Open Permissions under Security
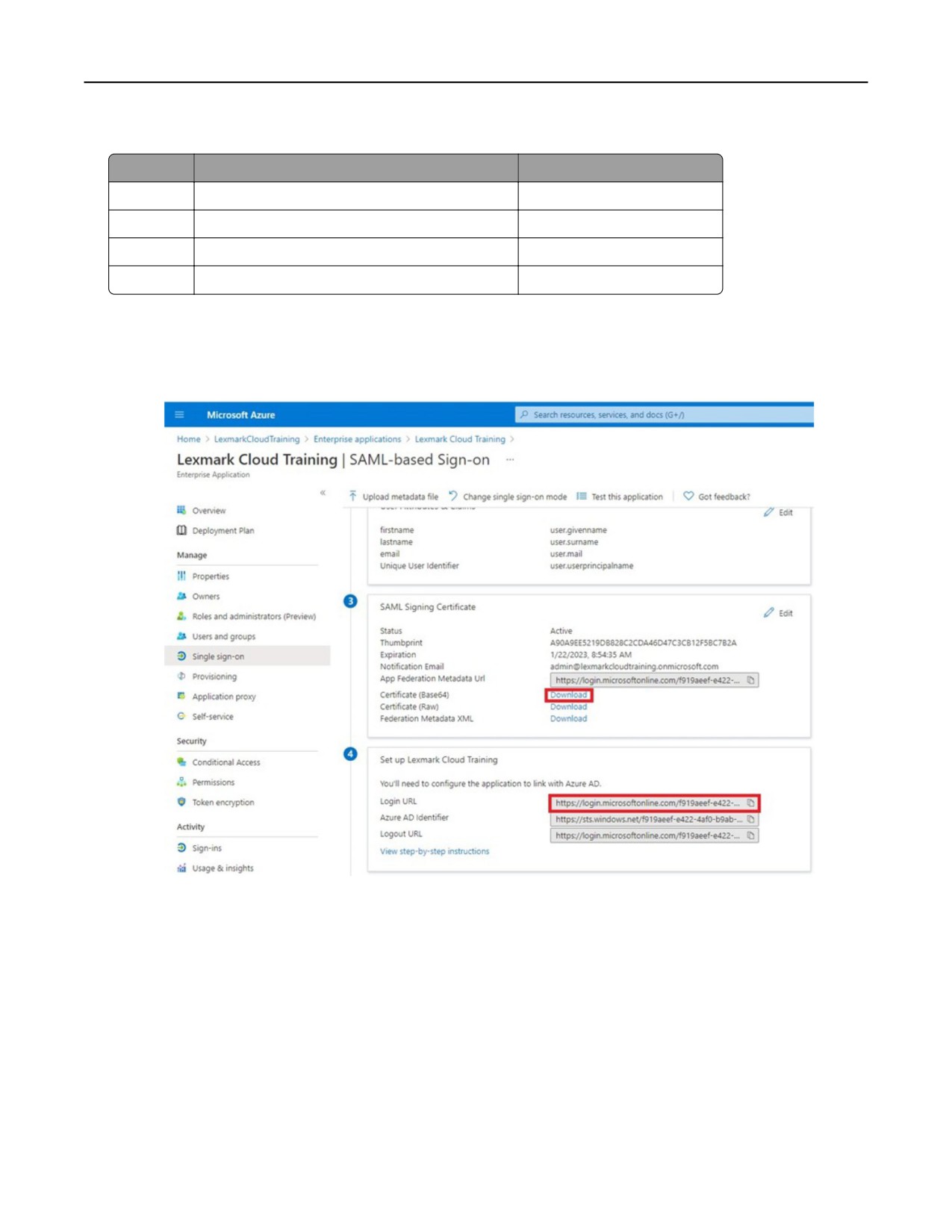The width and height of the screenshot is (952, 1232). (x=213, y=783)
